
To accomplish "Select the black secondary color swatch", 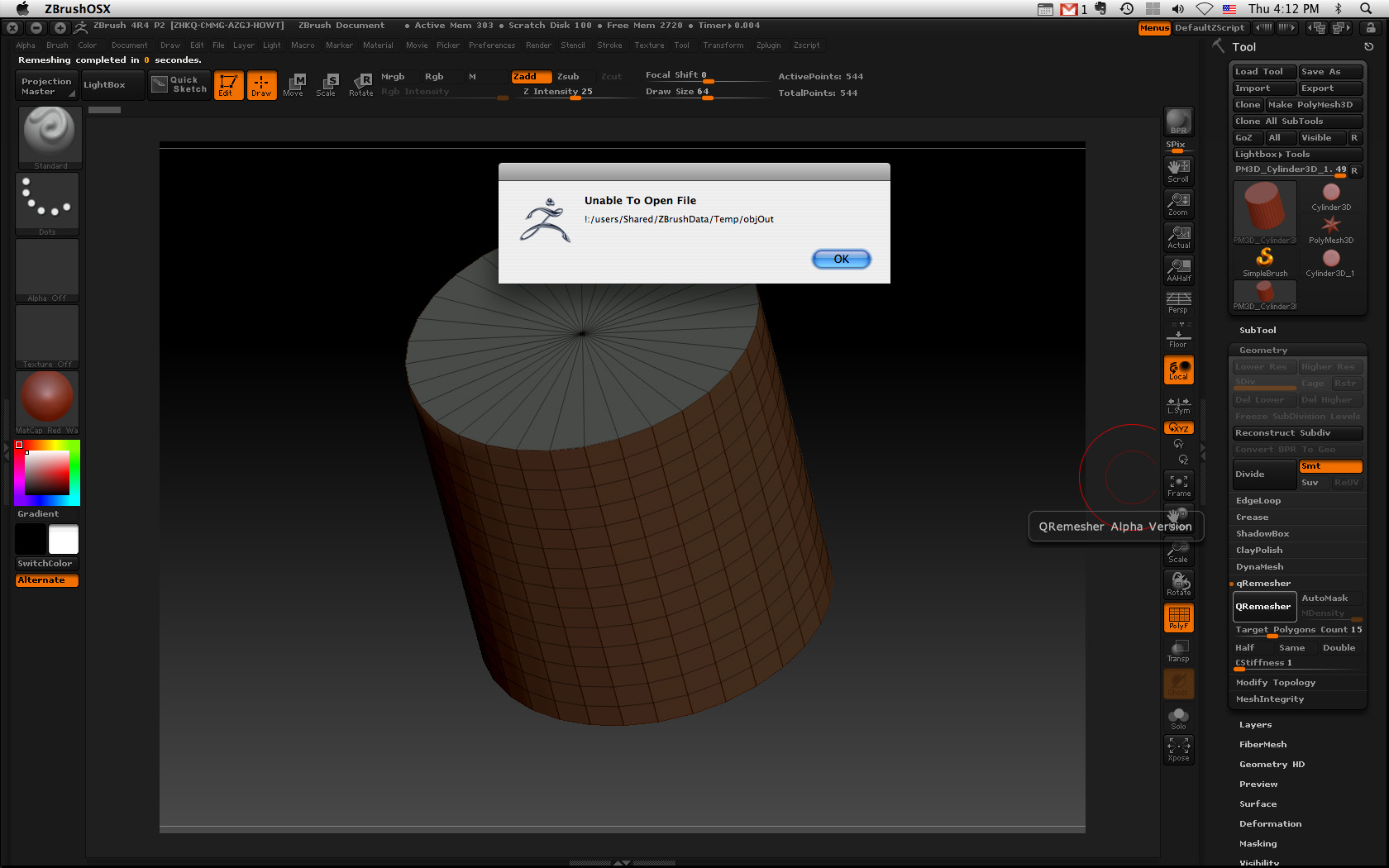I will click(x=31, y=539).
